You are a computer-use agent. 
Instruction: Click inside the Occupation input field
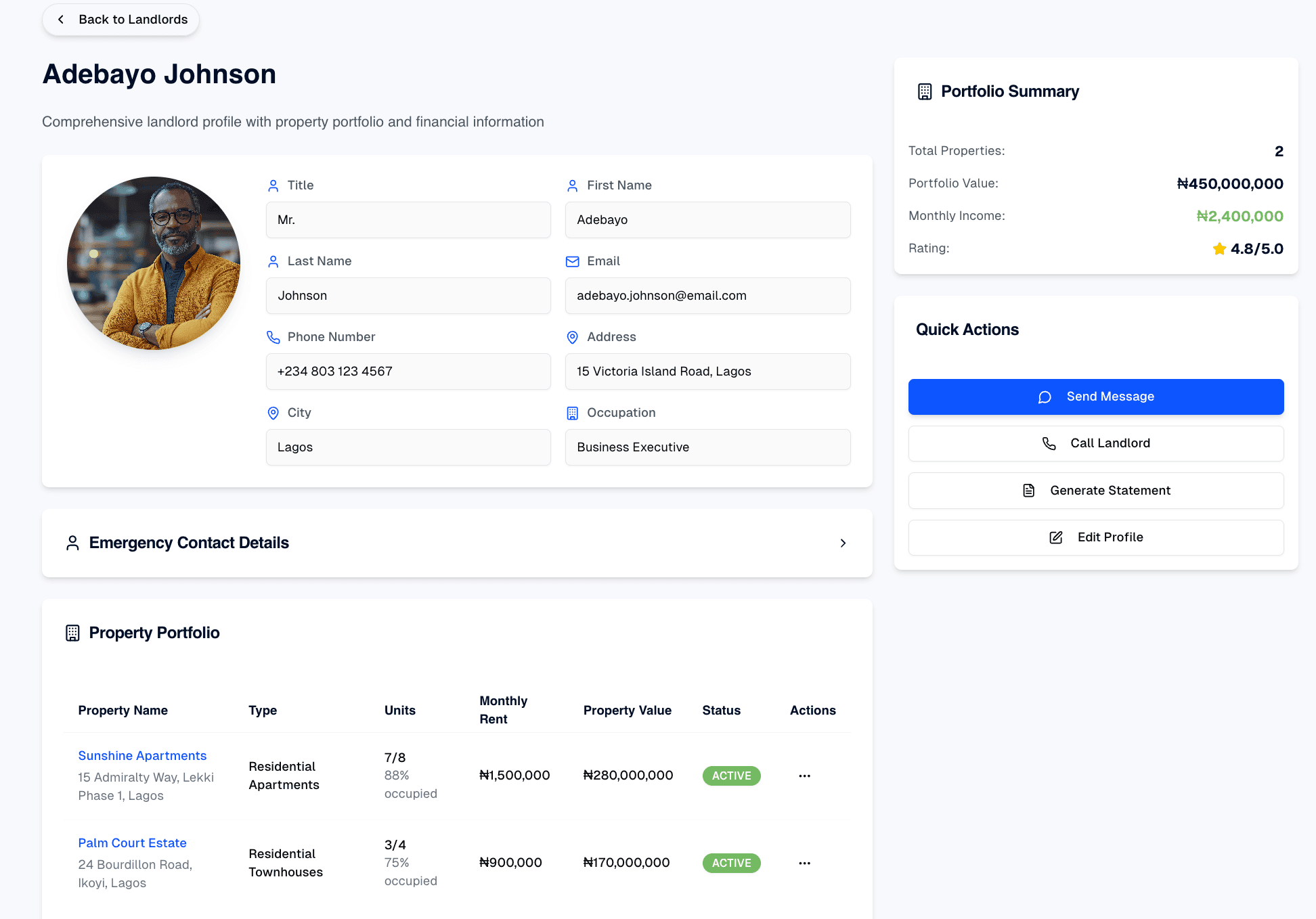(x=707, y=447)
